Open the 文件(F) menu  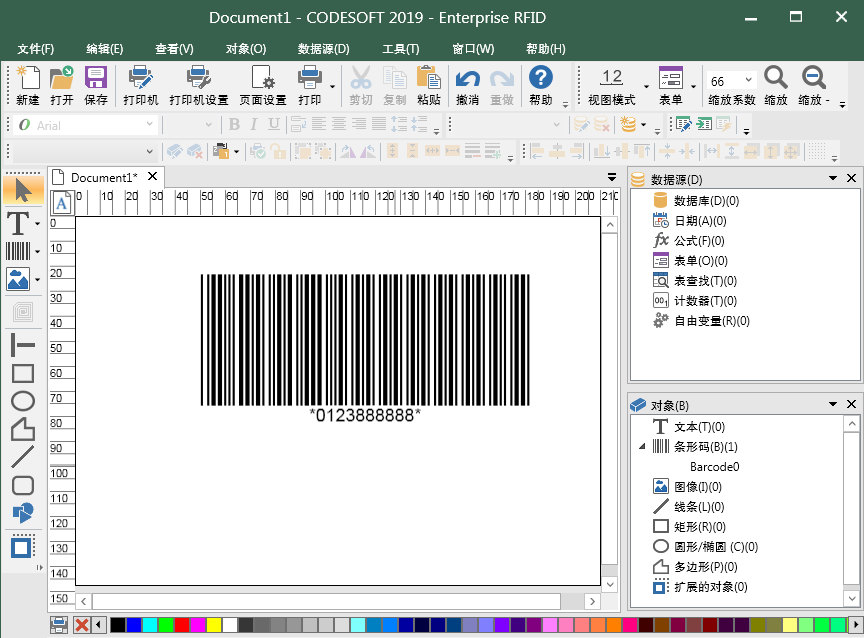point(36,49)
